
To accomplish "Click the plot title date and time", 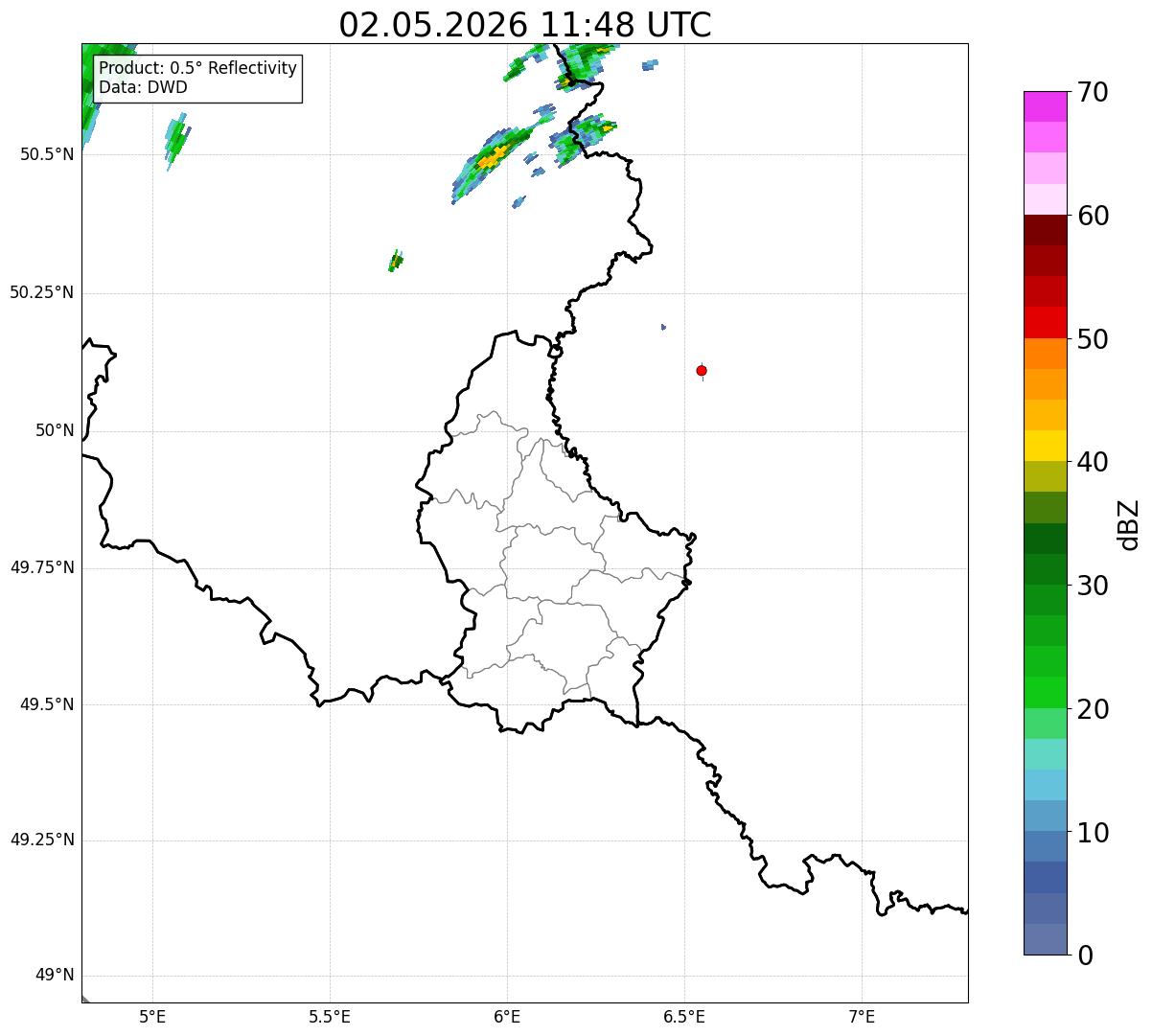I will click(x=525, y=24).
